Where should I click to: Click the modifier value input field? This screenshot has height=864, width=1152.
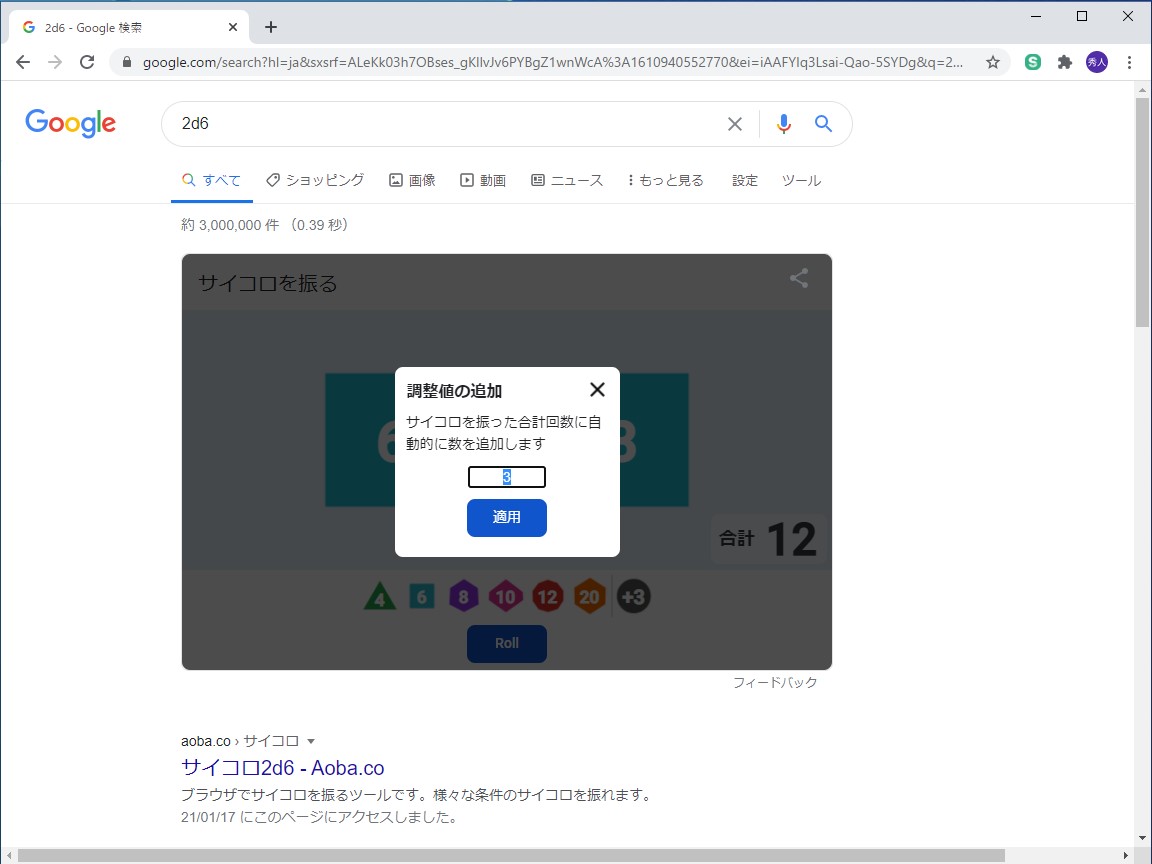pyautogui.click(x=506, y=477)
